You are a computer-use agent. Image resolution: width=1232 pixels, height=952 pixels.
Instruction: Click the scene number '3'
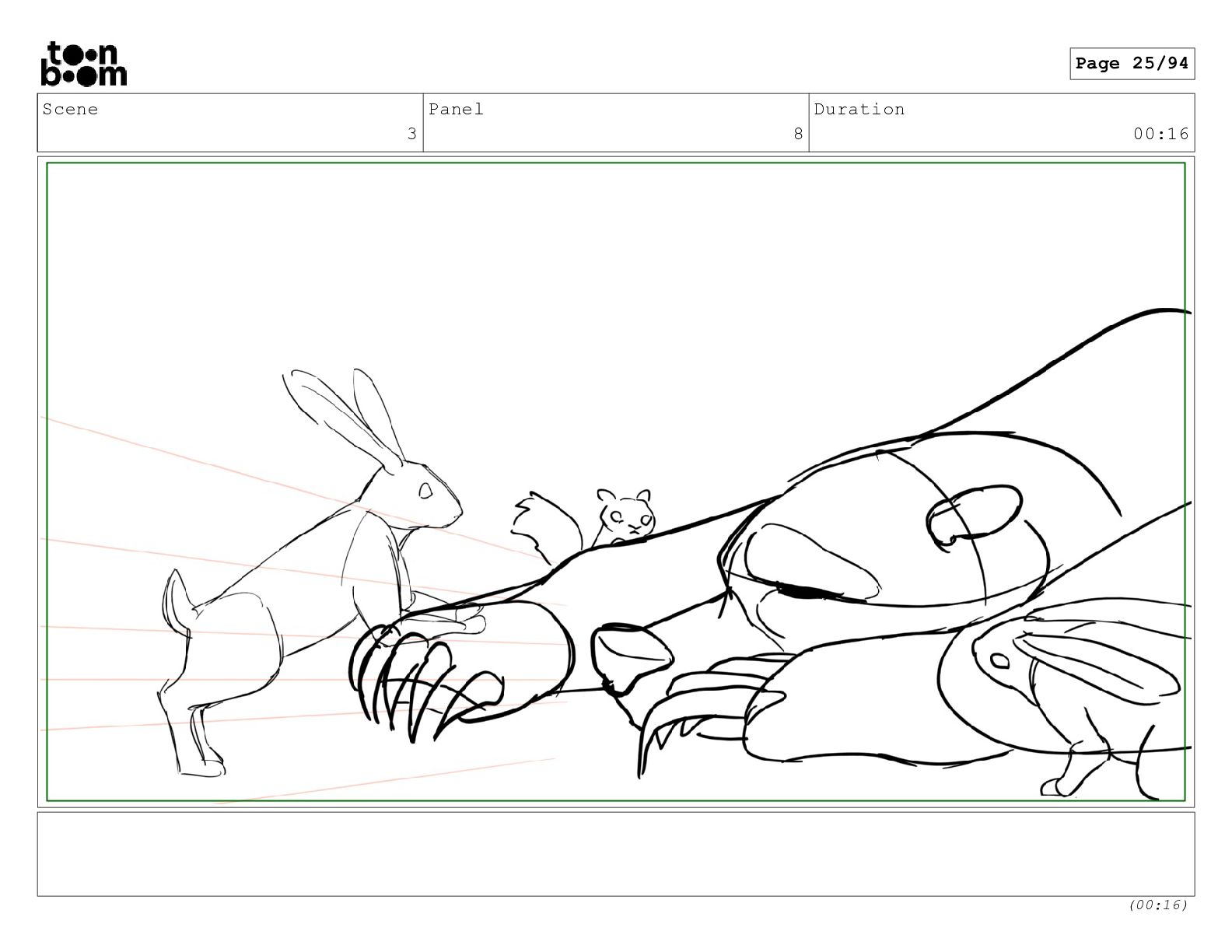(x=412, y=134)
